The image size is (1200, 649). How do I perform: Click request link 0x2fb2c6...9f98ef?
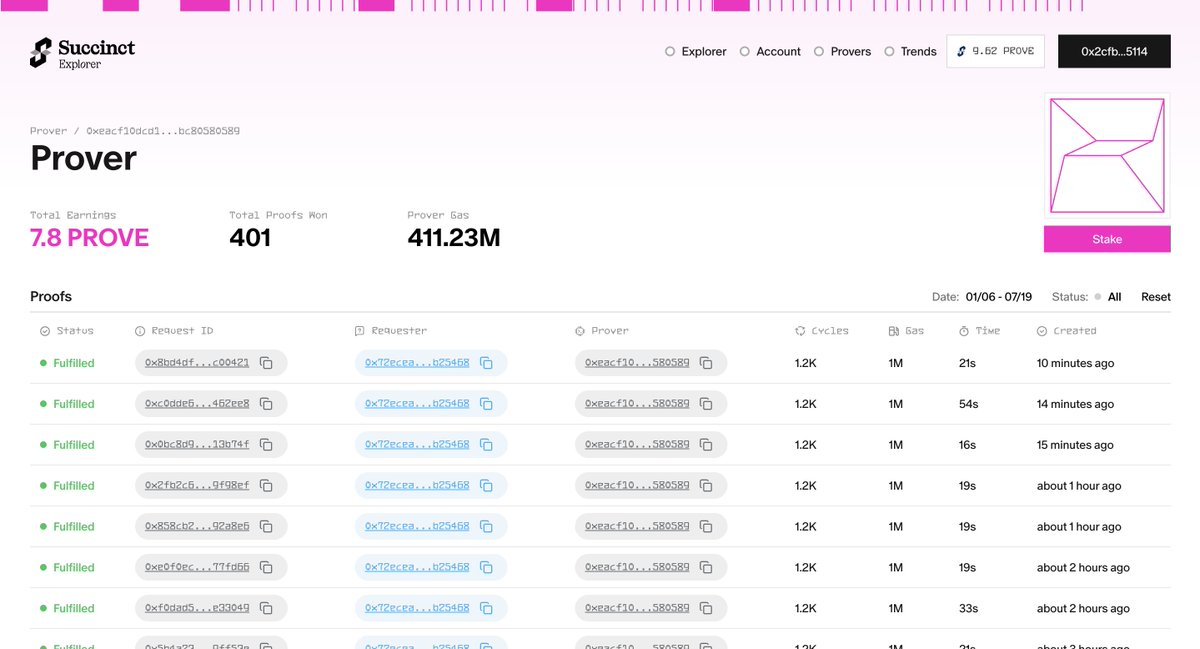(x=197, y=486)
